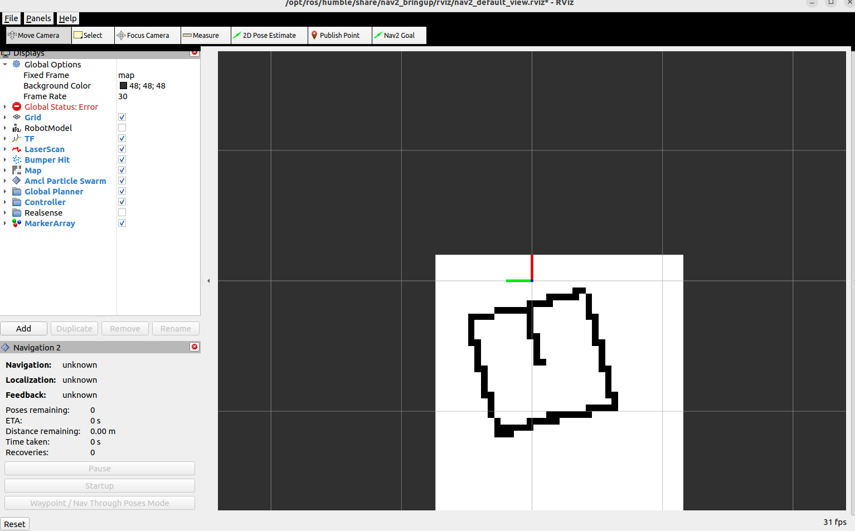The image size is (855, 532).
Task: Toggle the Grid display checkbox
Action: (x=122, y=117)
